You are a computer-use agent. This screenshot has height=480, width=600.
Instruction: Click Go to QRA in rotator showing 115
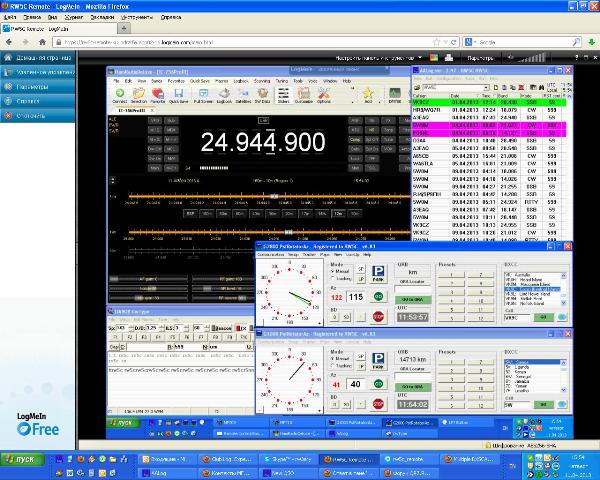tap(412, 300)
